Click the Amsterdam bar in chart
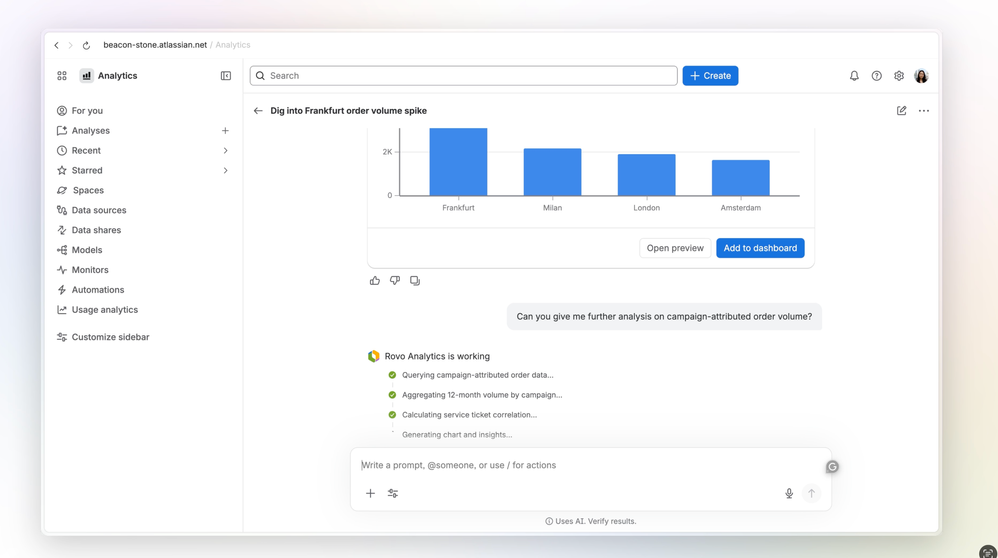Screen dimensions: 998x558 (740, 178)
